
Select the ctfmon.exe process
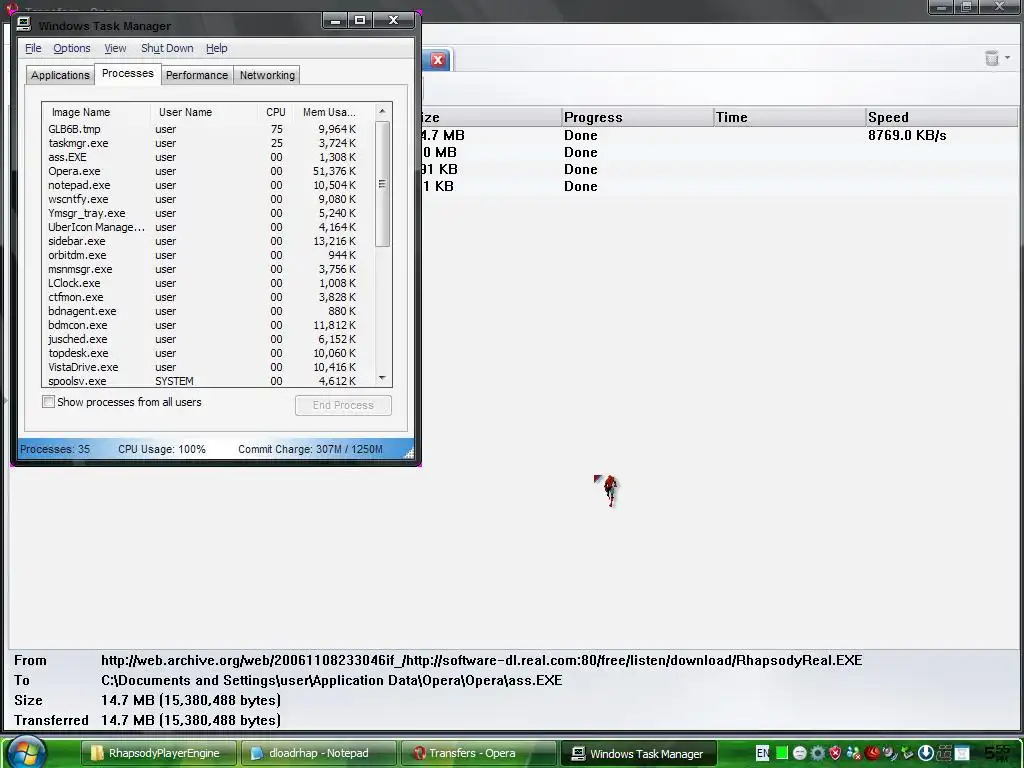point(208,298)
